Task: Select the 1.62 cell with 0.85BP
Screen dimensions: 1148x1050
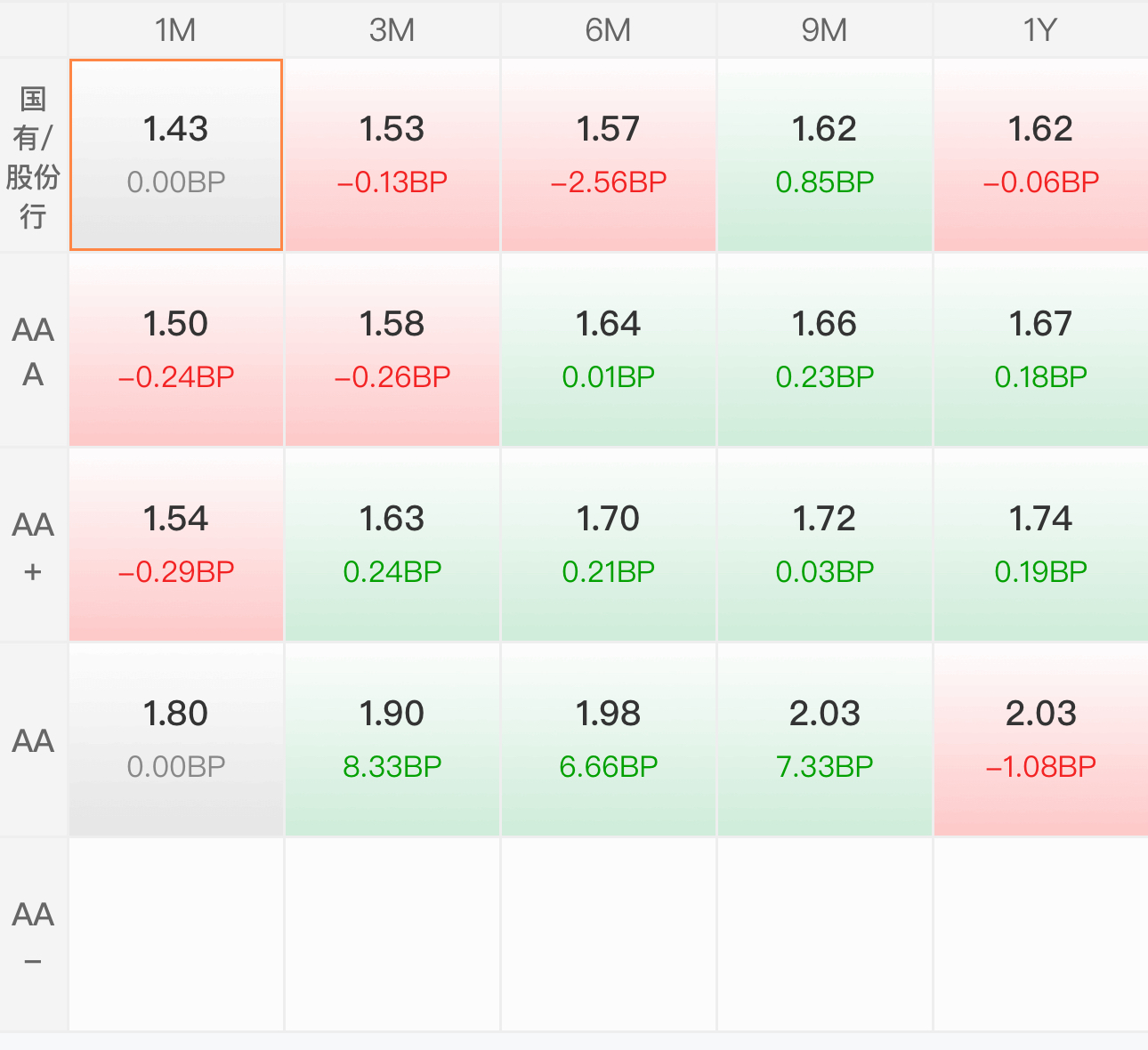Action: [825, 156]
